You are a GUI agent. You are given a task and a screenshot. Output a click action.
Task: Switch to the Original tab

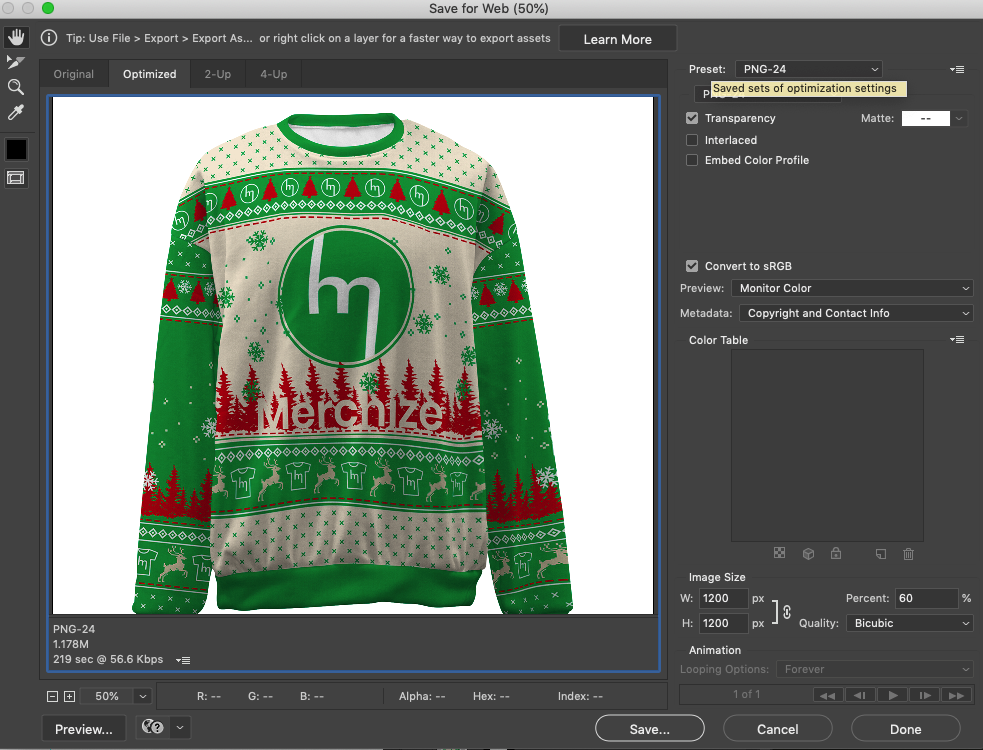[x=74, y=74]
